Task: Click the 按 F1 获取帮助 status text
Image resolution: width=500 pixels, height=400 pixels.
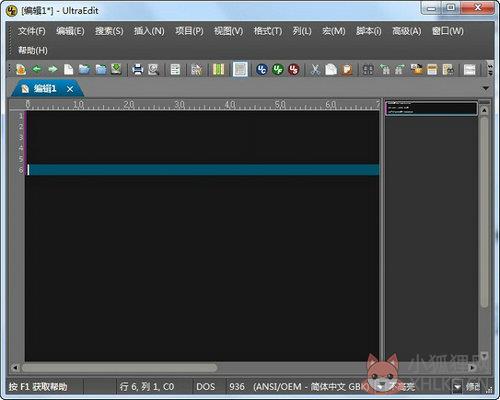Action: (x=38, y=387)
